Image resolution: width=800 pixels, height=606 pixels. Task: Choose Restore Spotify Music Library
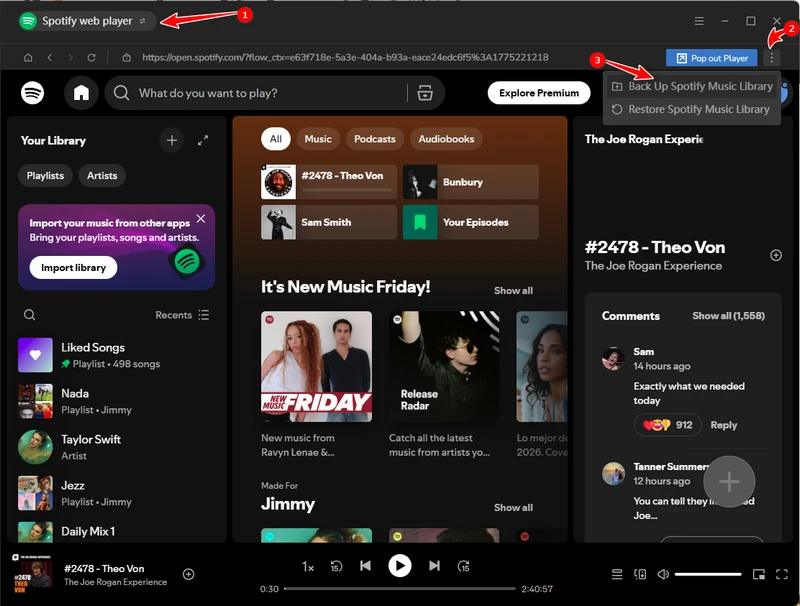(x=692, y=109)
